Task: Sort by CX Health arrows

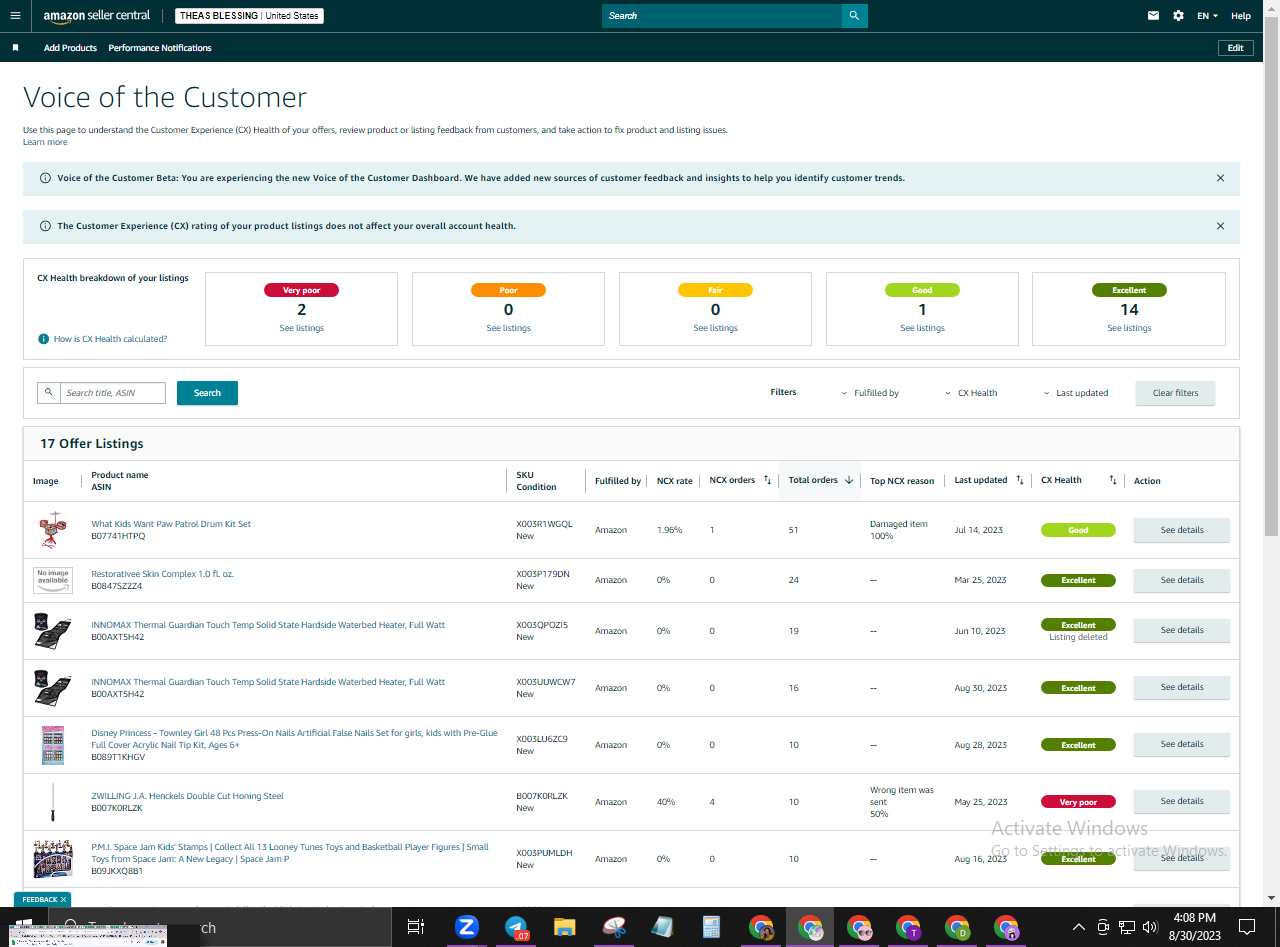Action: pyautogui.click(x=1112, y=481)
